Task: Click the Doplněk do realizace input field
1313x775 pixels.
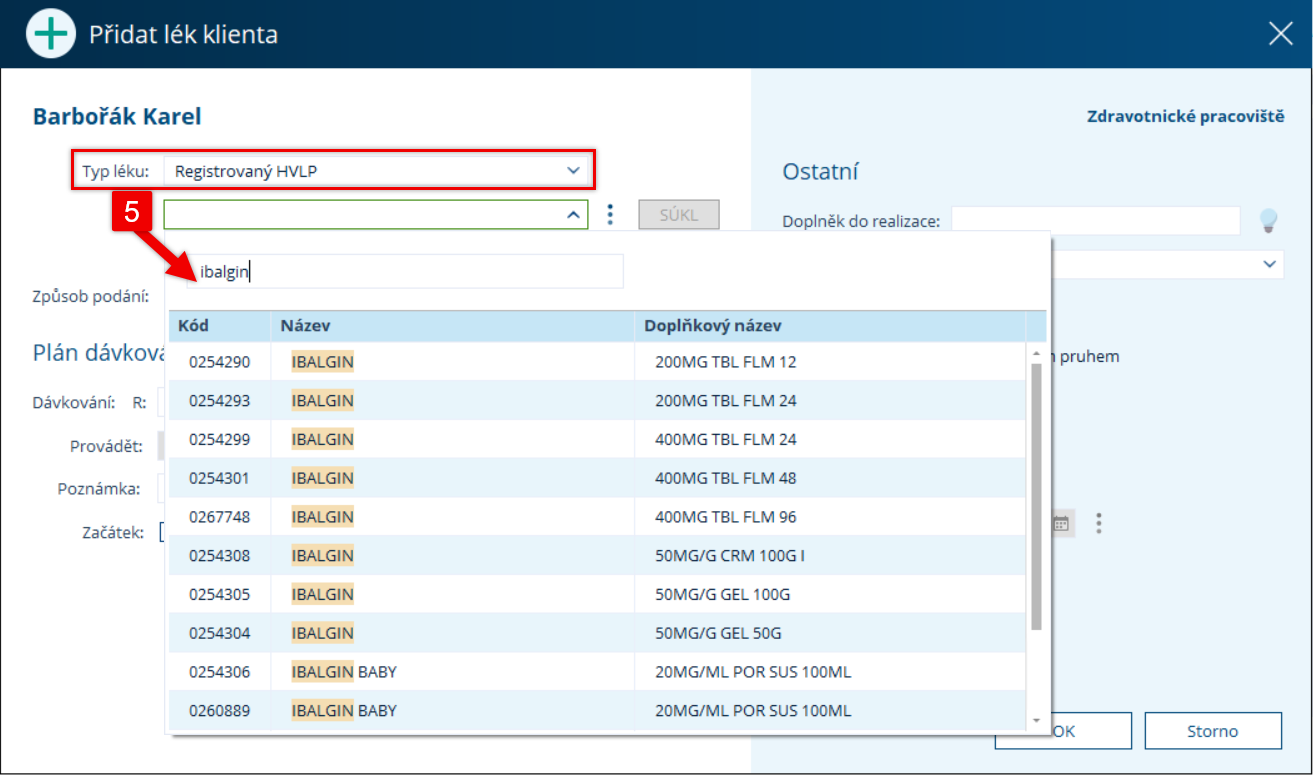Action: pos(1095,220)
